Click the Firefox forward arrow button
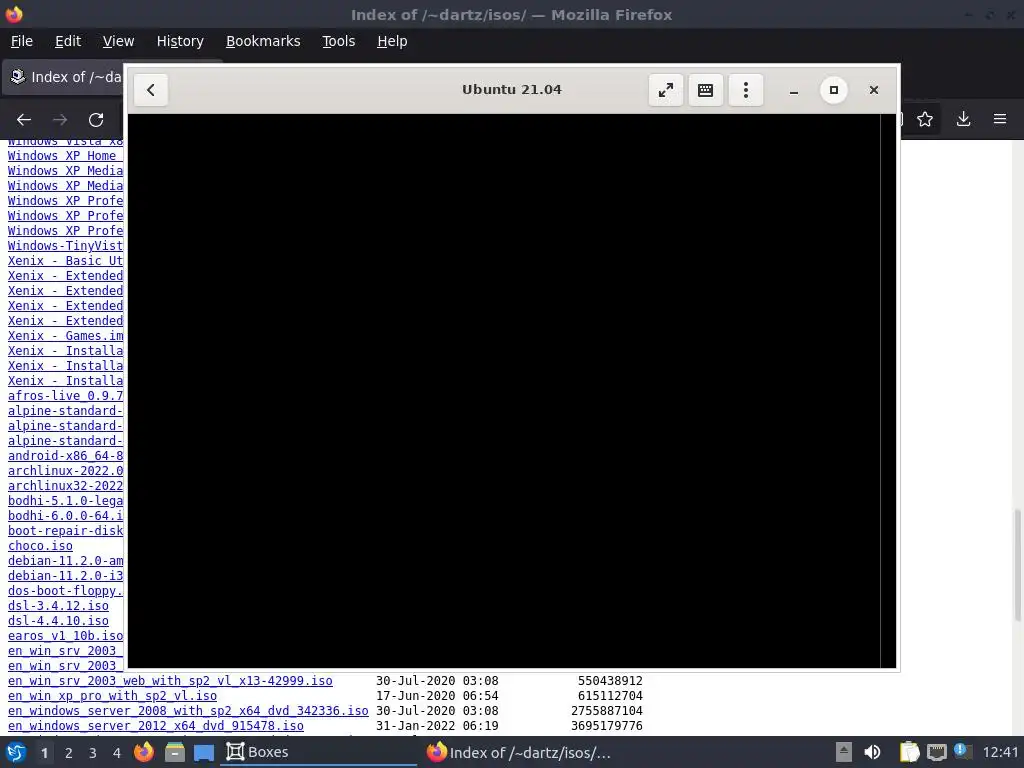The width and height of the screenshot is (1024, 768). click(x=60, y=120)
